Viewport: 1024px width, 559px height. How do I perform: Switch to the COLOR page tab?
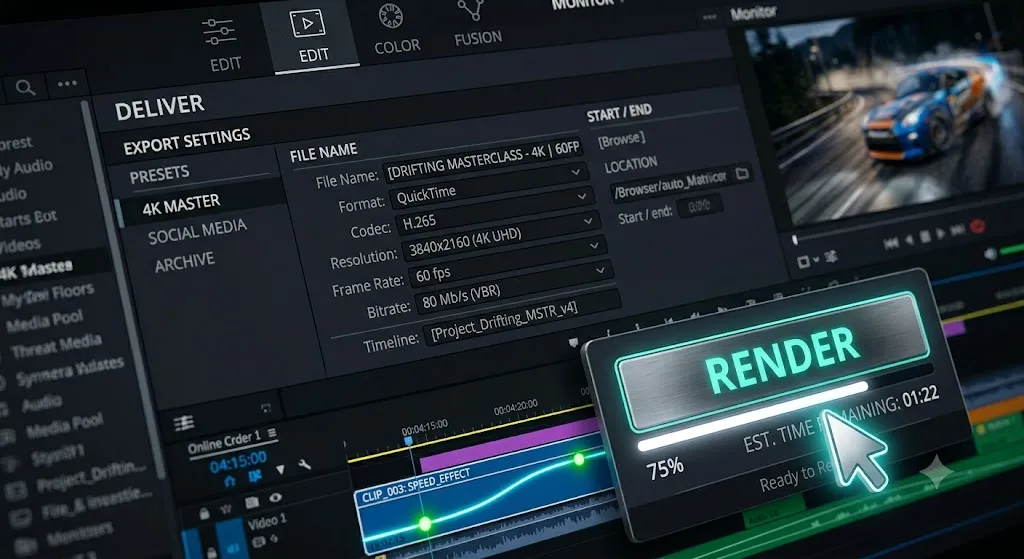(395, 29)
